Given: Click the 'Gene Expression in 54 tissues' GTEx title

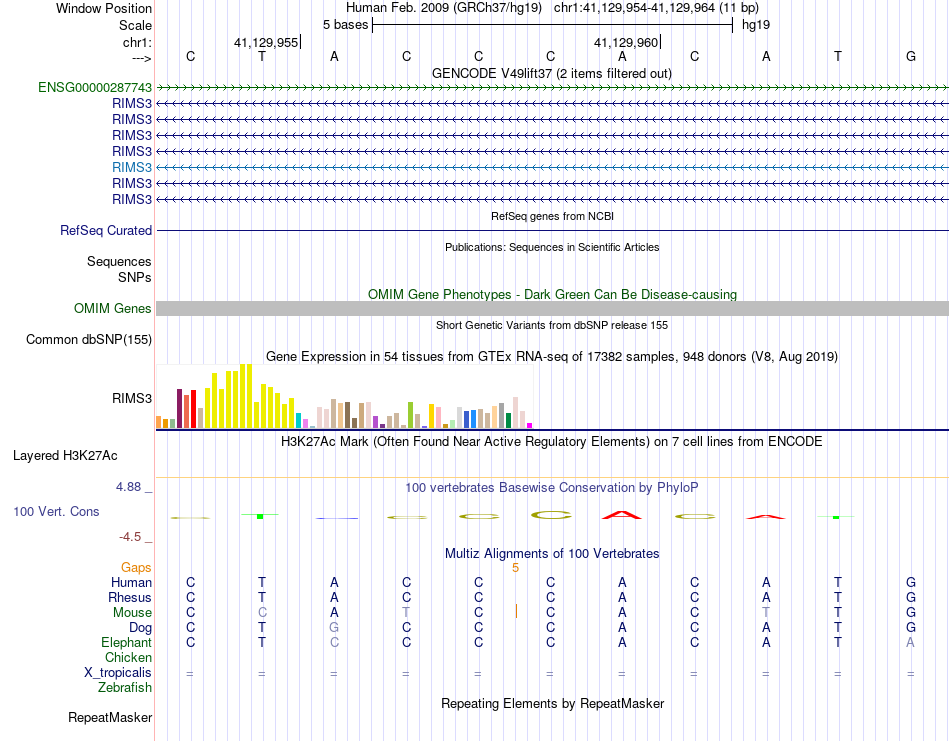Looking at the screenshot, I should [552, 356].
